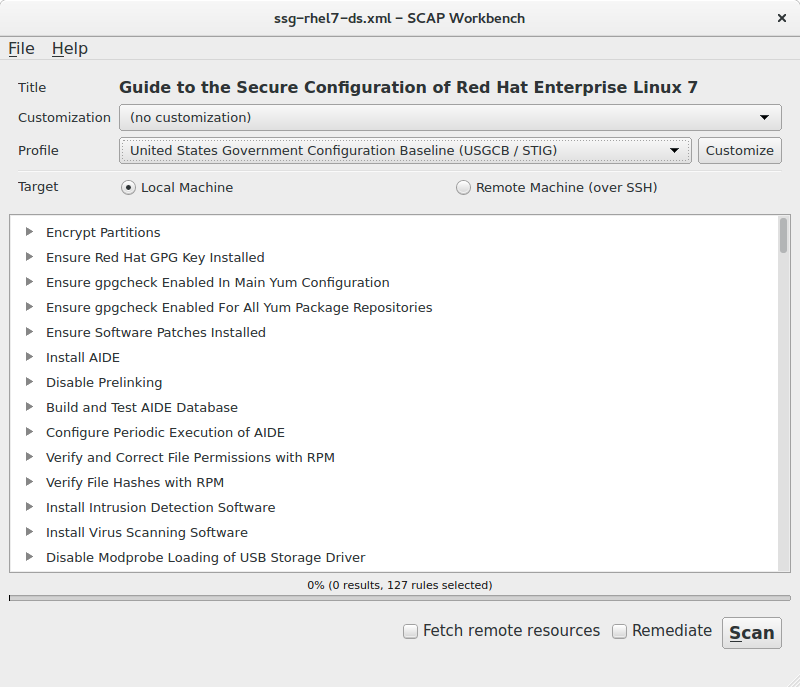
Task: Expand the Verify File Hashes with RPM rule
Action: (29, 482)
